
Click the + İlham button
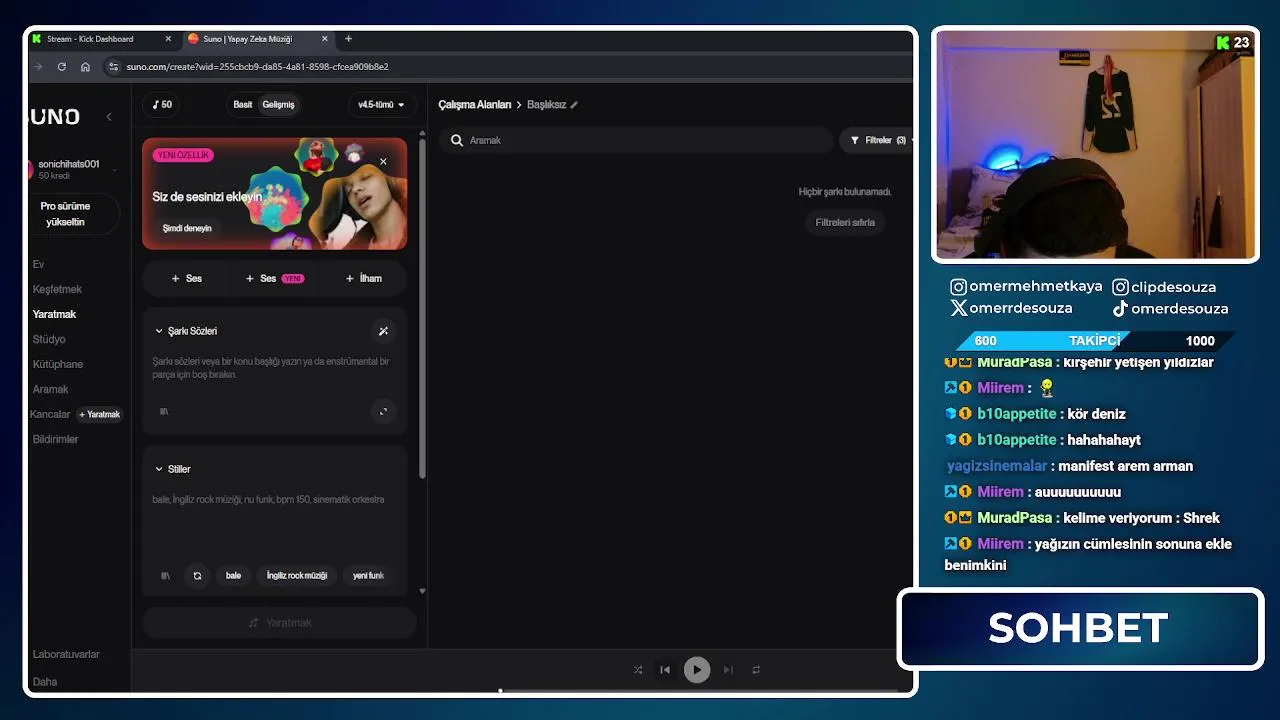pyautogui.click(x=363, y=278)
